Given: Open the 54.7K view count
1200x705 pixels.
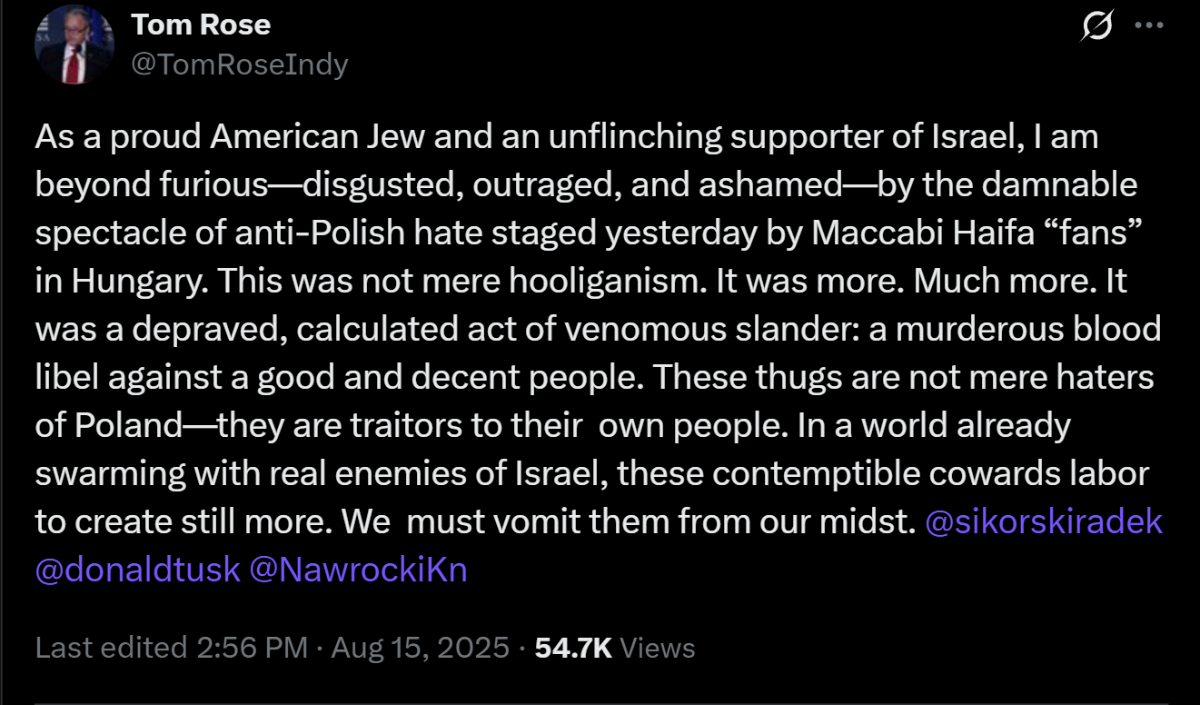Looking at the screenshot, I should (573, 647).
